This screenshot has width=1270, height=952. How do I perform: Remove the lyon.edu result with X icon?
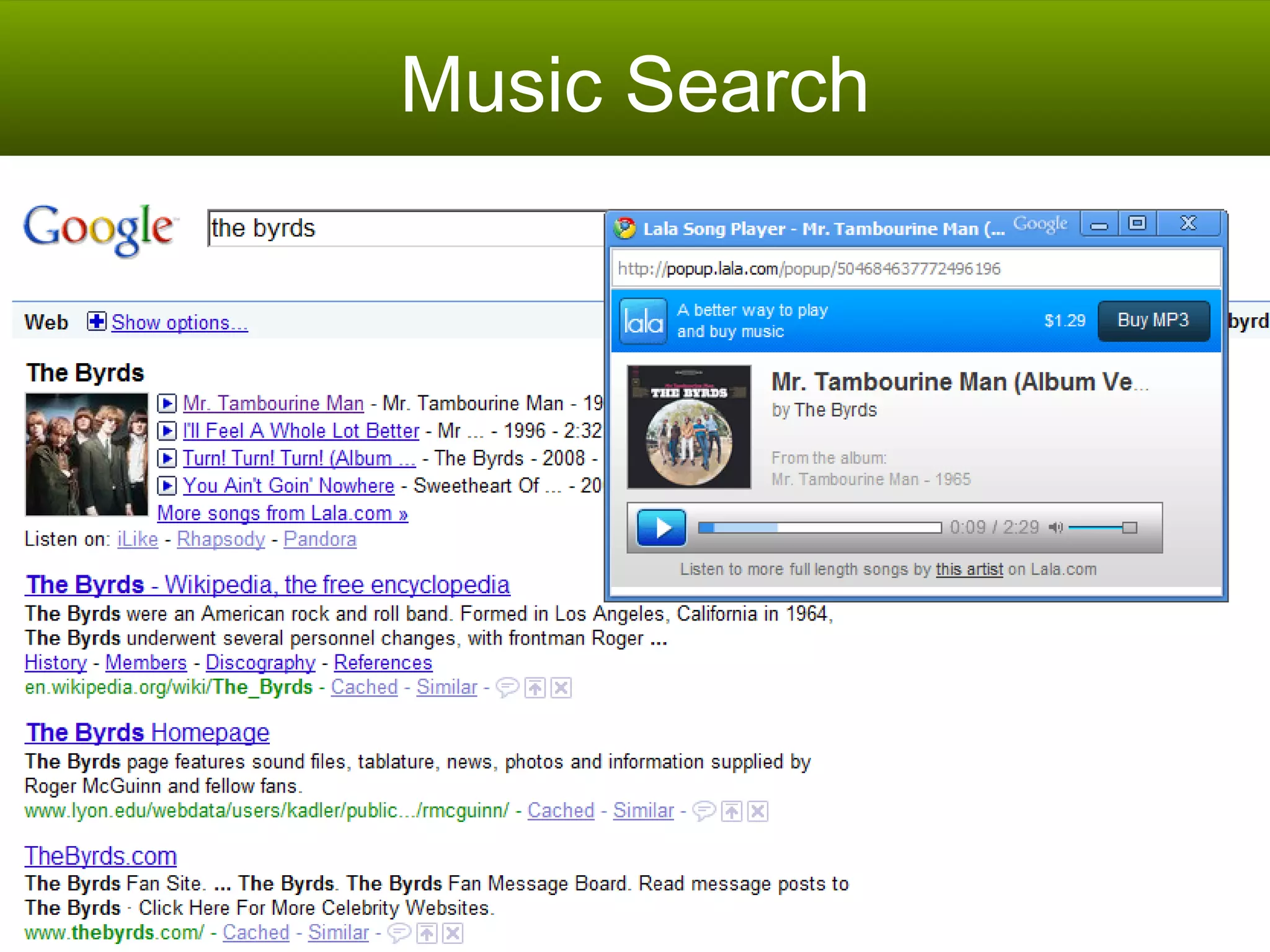coord(758,811)
